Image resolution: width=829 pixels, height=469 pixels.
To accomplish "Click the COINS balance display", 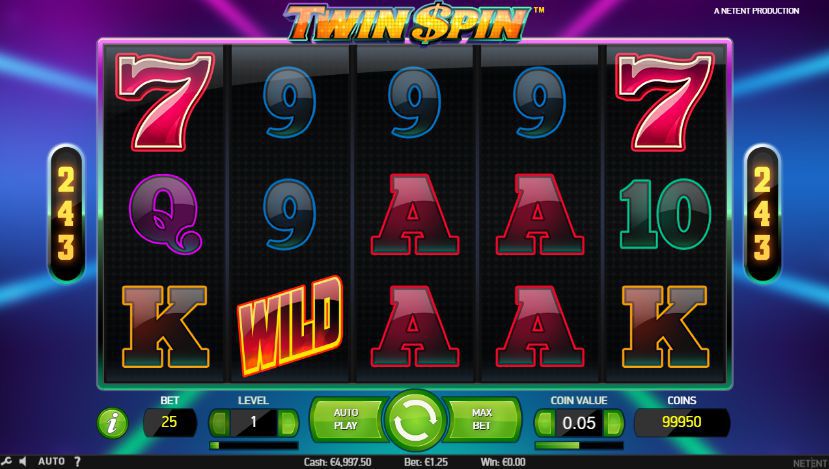I will [x=682, y=422].
